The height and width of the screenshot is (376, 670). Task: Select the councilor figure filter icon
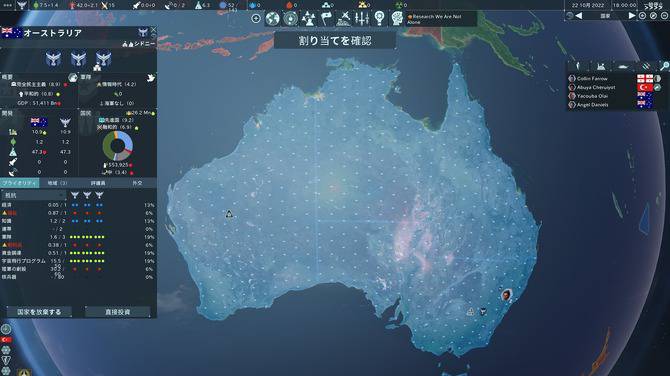[578, 66]
